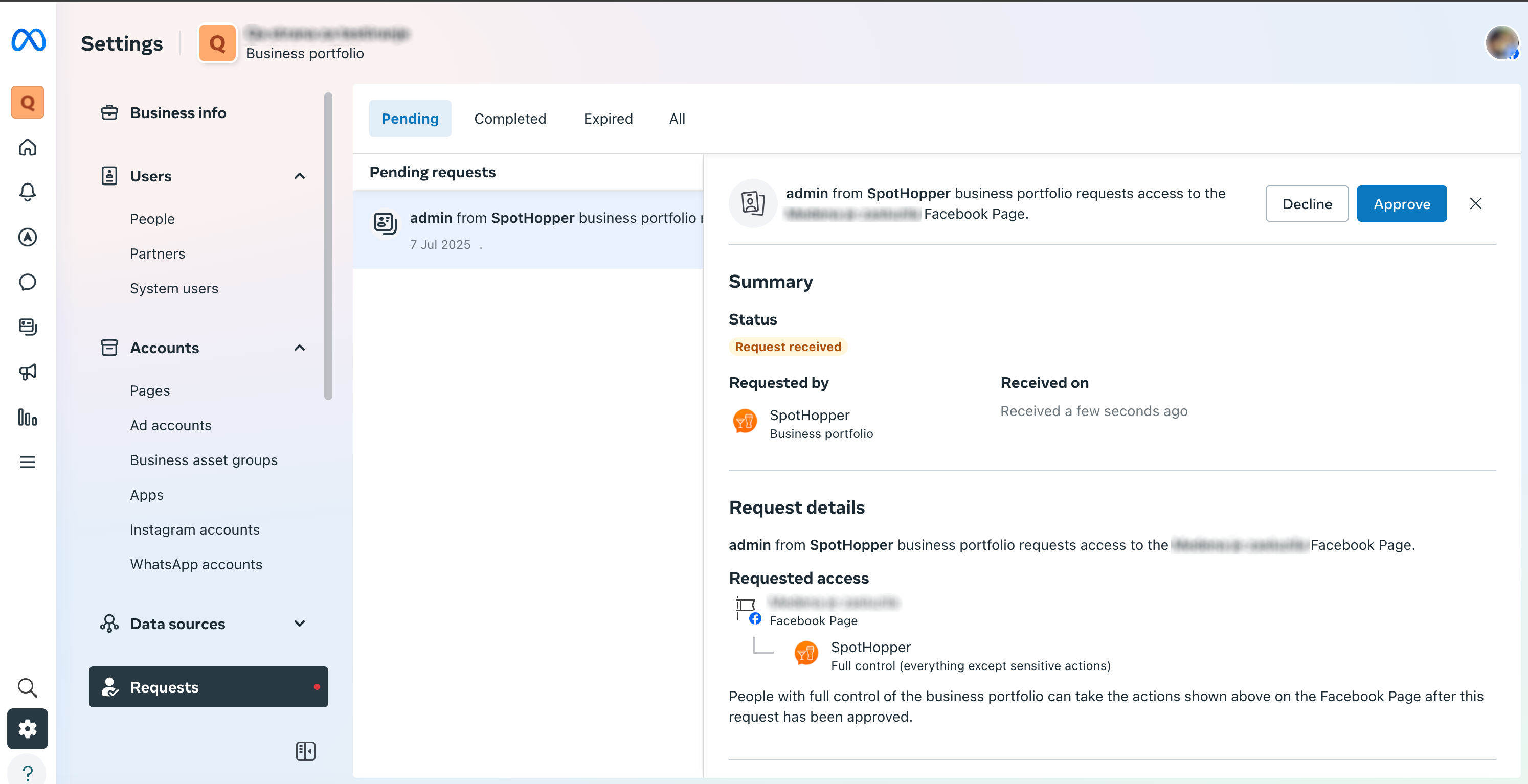Click the Facebook Page flag icon
The height and width of the screenshot is (784, 1528).
click(x=749, y=609)
